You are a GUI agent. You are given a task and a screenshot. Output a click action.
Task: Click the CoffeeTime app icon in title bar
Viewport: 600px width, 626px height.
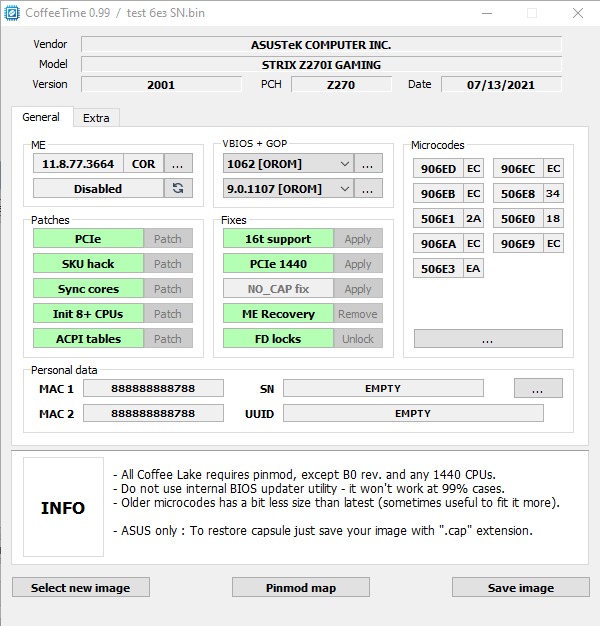(12, 13)
